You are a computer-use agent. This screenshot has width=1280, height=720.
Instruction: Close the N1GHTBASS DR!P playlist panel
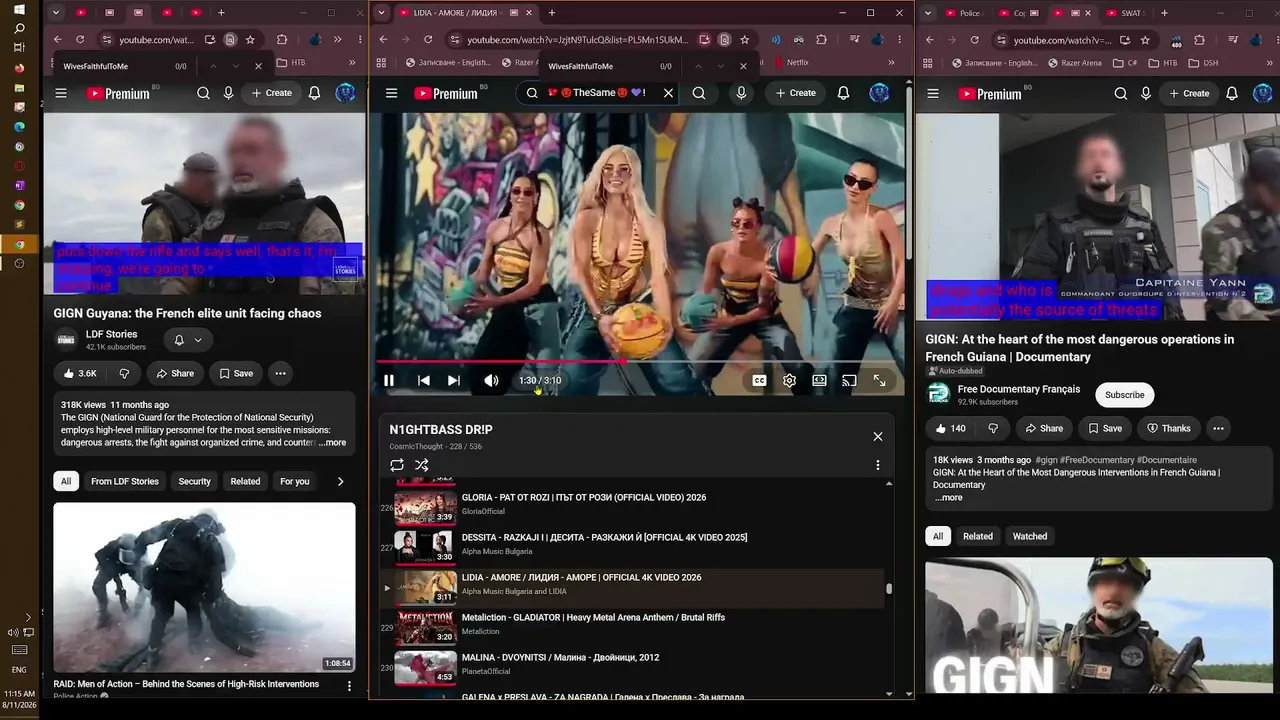pyautogui.click(x=878, y=437)
